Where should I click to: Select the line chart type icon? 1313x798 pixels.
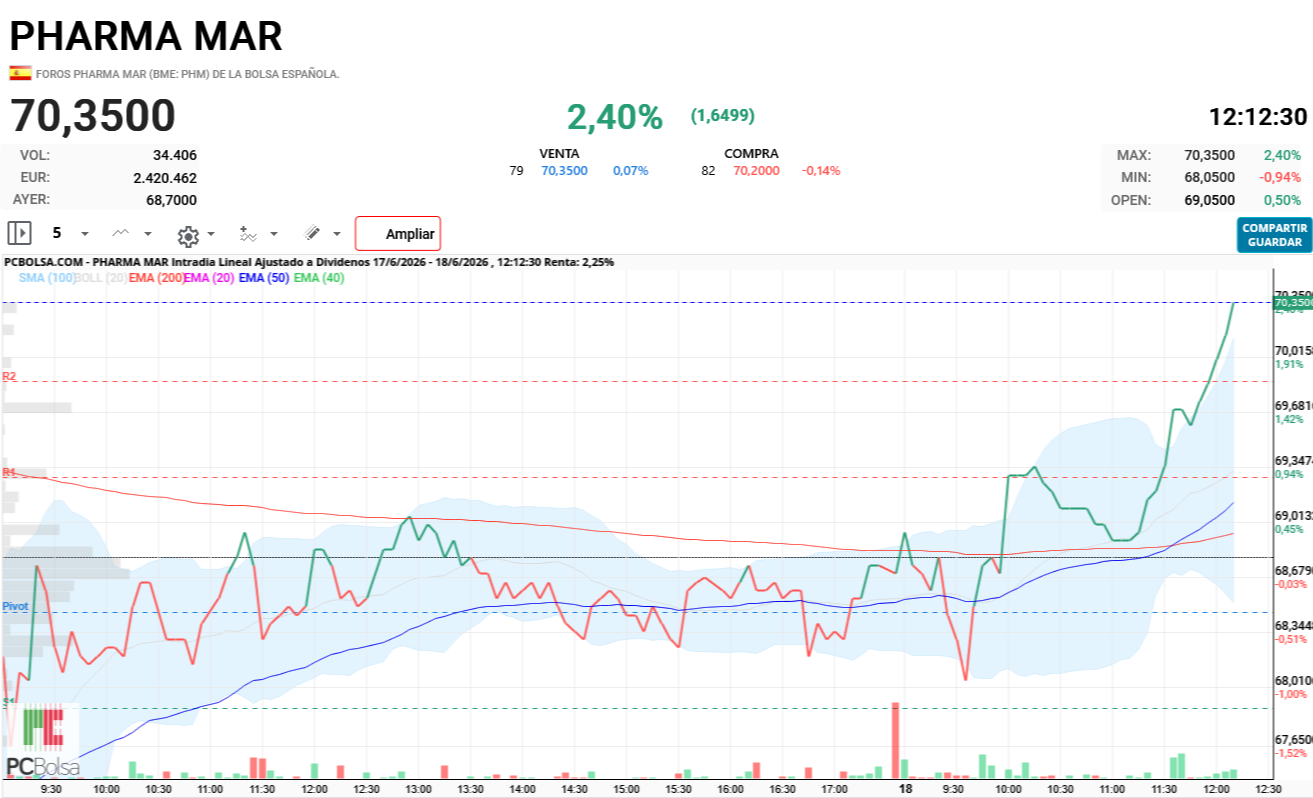pyautogui.click(x=121, y=233)
